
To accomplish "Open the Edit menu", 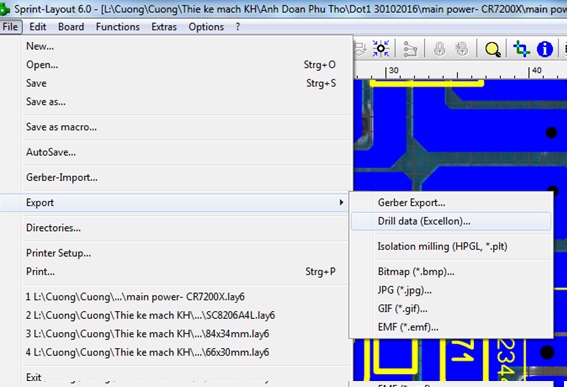I will point(38,27).
